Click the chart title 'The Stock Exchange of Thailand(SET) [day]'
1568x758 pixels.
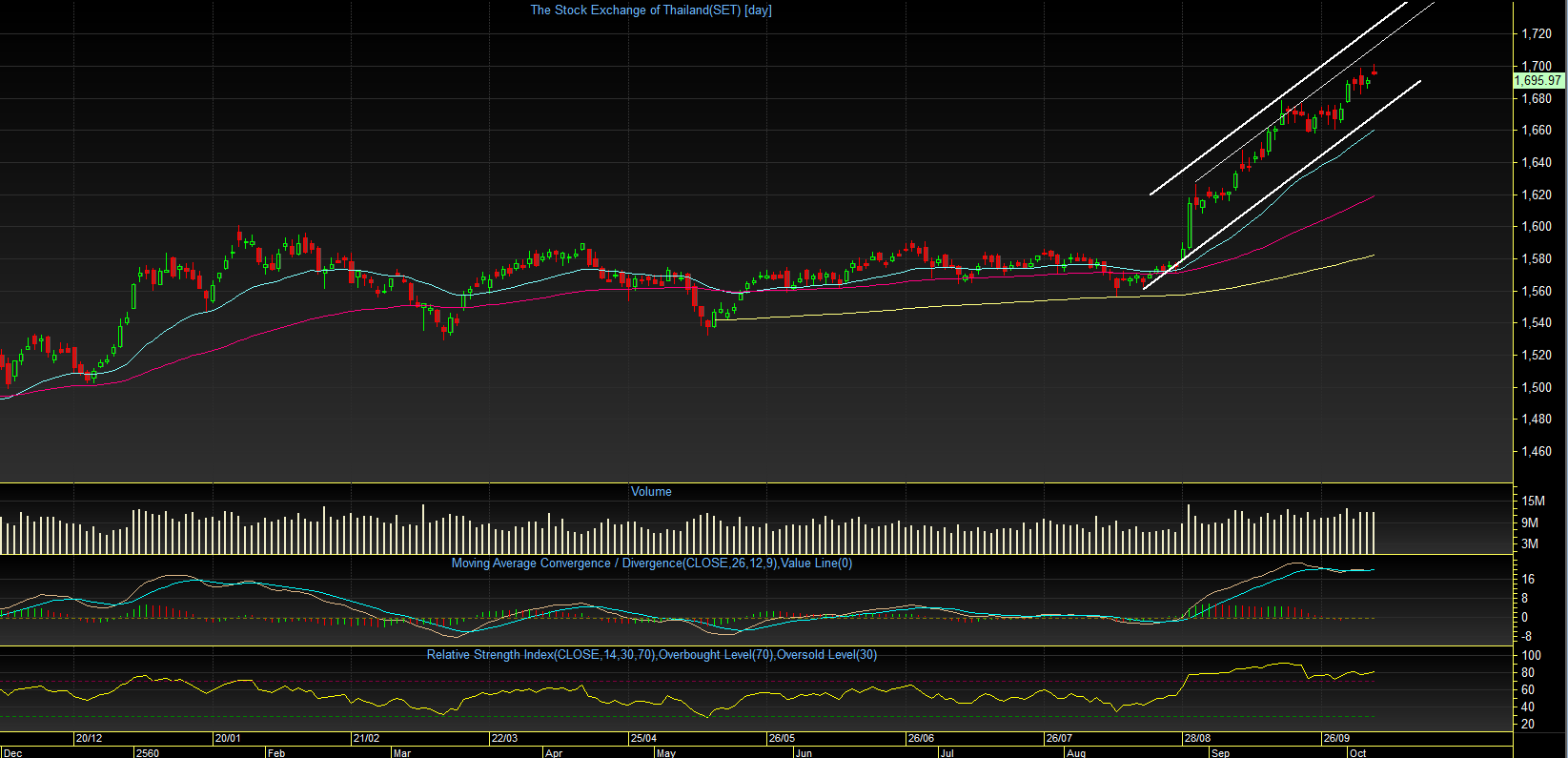click(x=651, y=10)
